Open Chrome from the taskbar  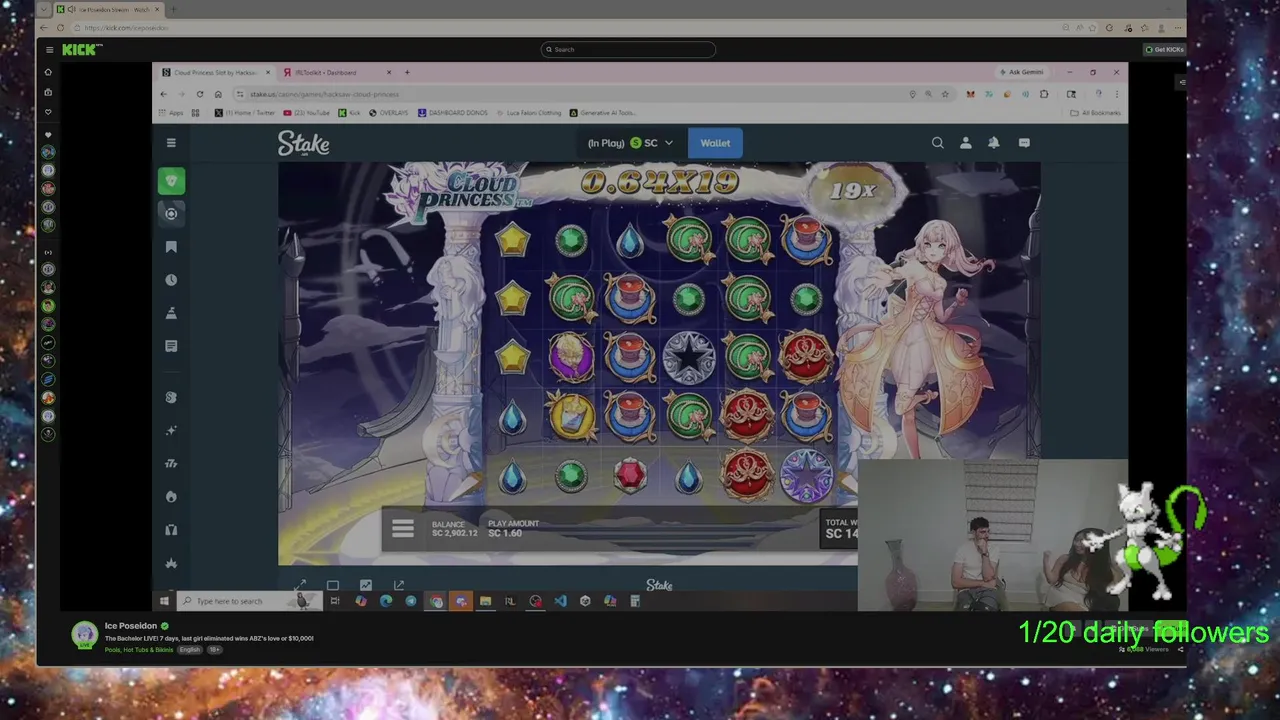tap(436, 601)
